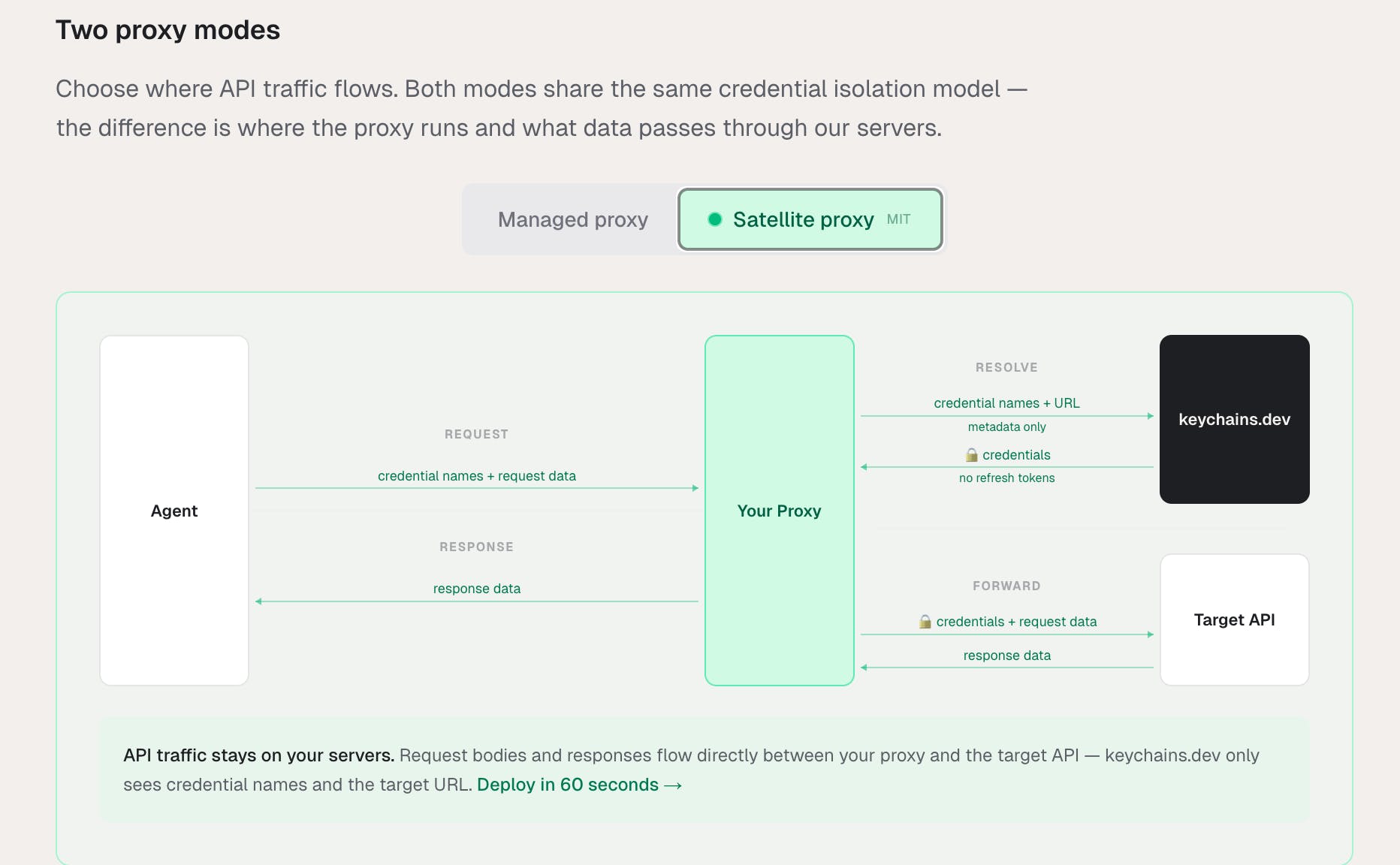Click the 'no refresh tokens' caption
The image size is (1400, 865).
pos(1006,478)
